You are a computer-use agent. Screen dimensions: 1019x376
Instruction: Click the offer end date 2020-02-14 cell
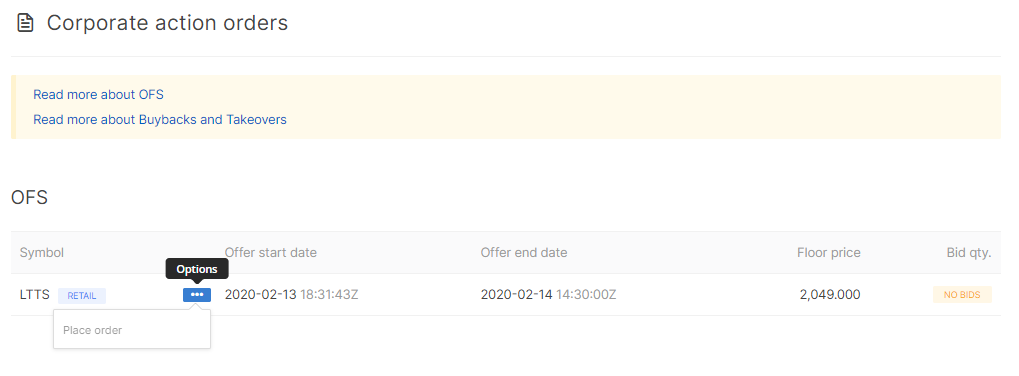[548, 295]
